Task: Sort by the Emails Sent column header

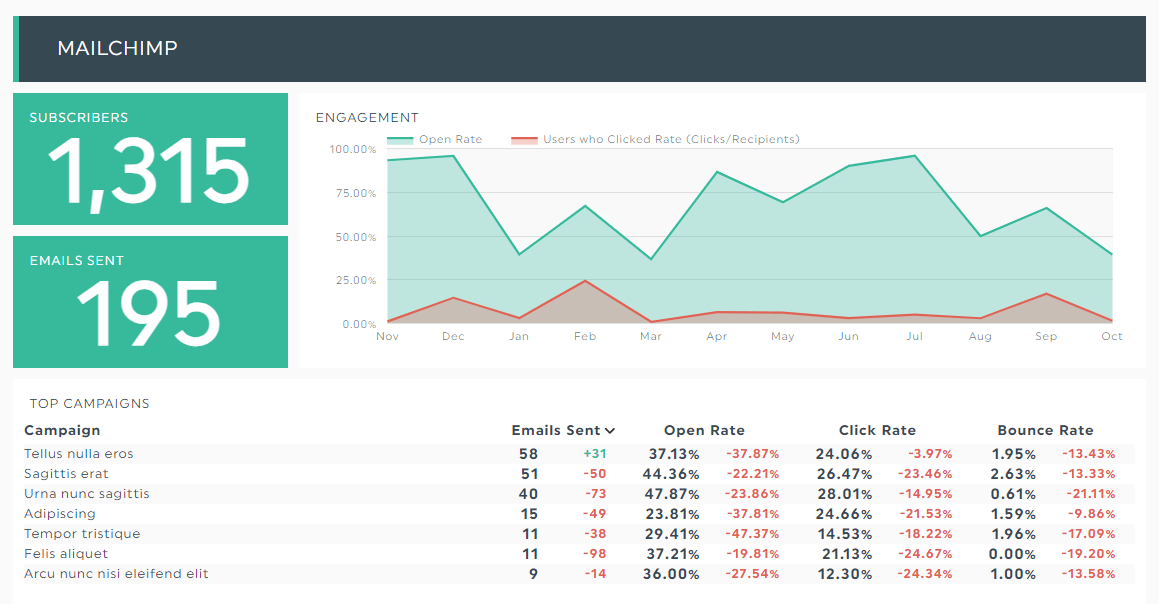Action: [x=556, y=430]
